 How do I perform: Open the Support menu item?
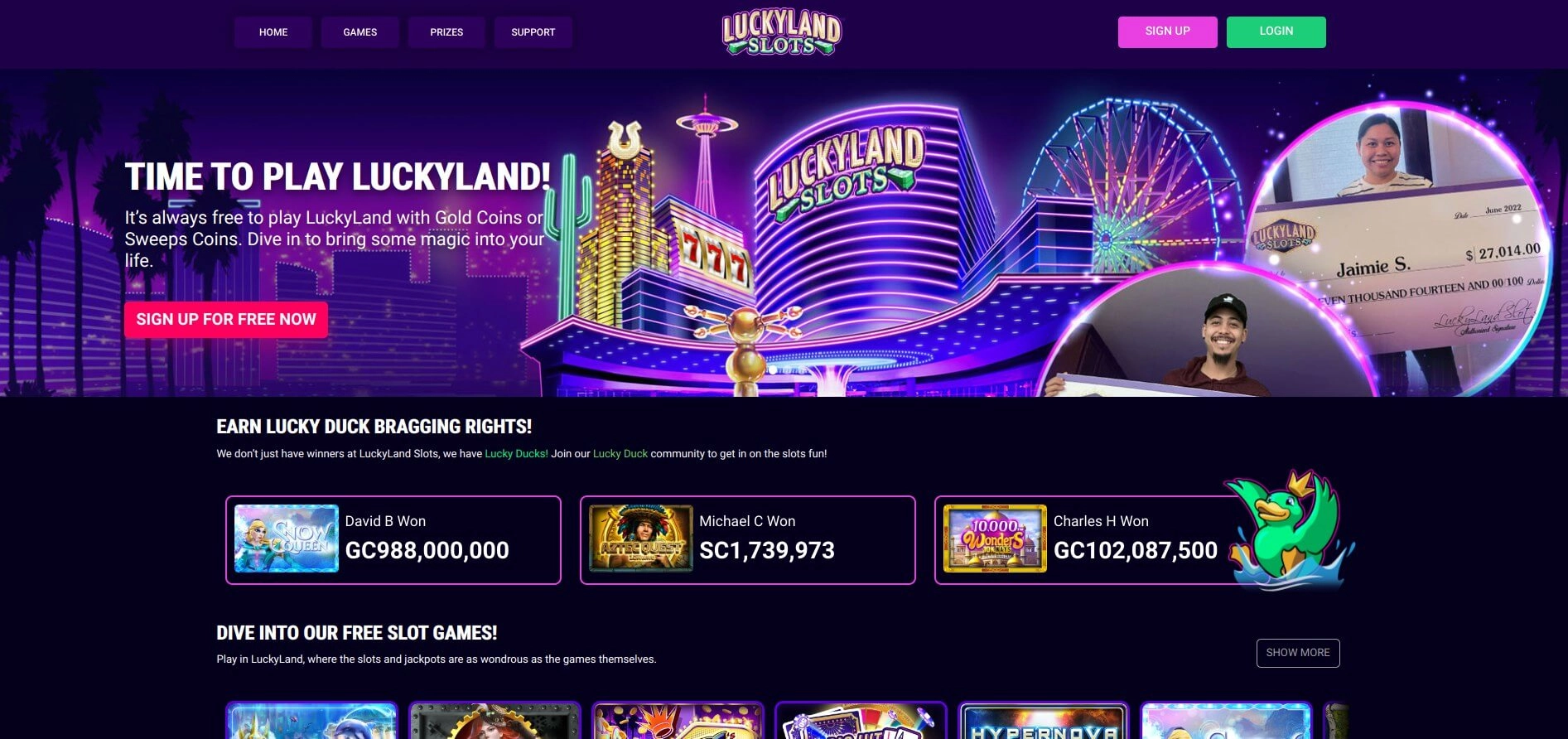533,32
